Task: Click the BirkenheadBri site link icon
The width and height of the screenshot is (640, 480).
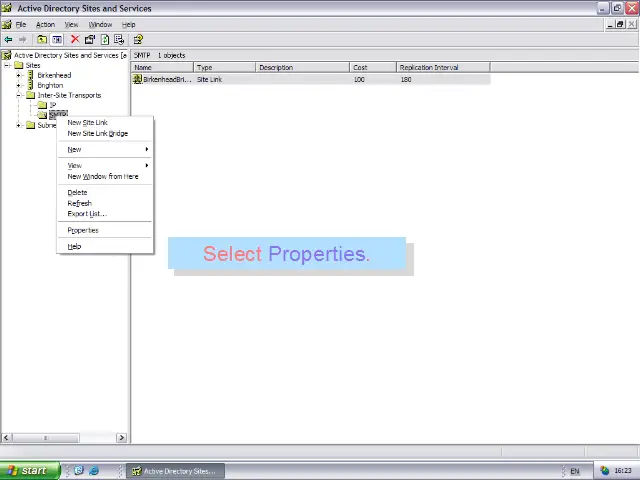Action: click(x=138, y=79)
